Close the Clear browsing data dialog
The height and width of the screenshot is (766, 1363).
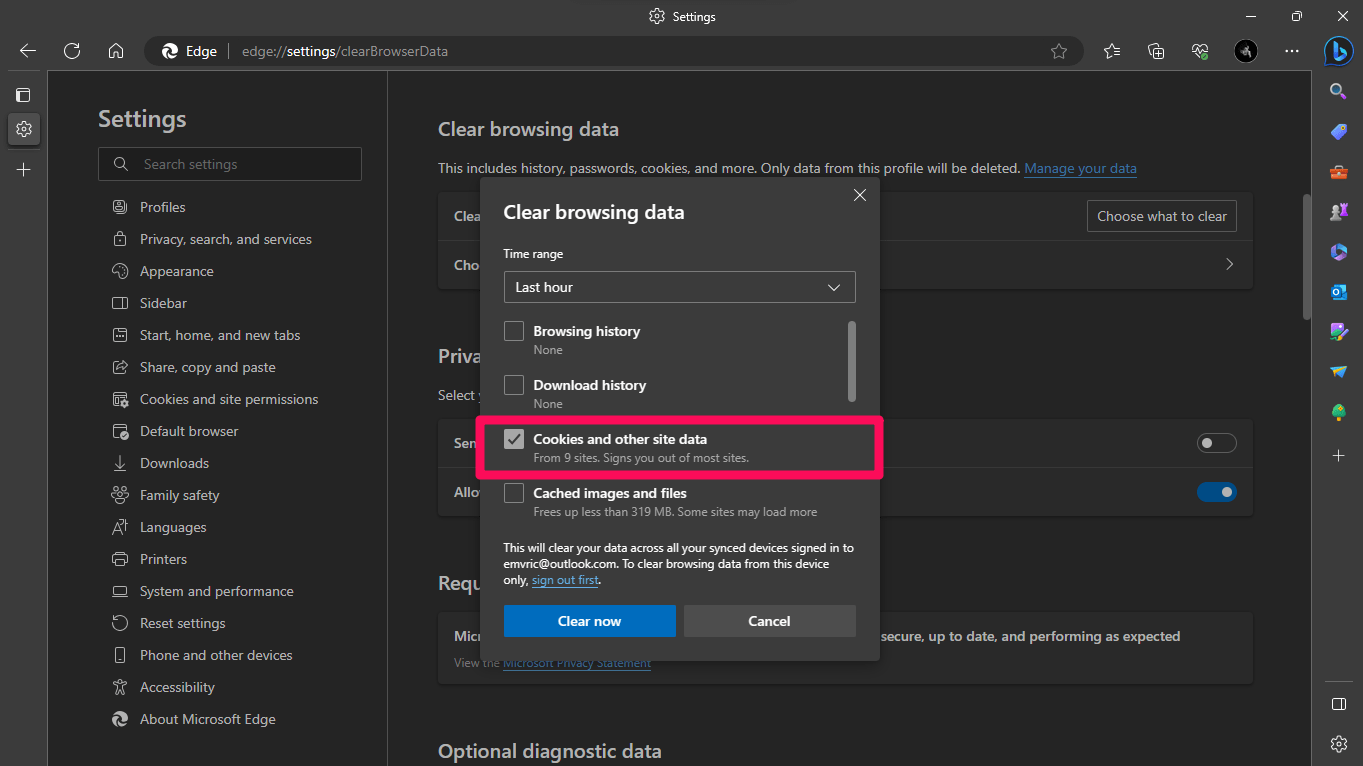tap(859, 195)
